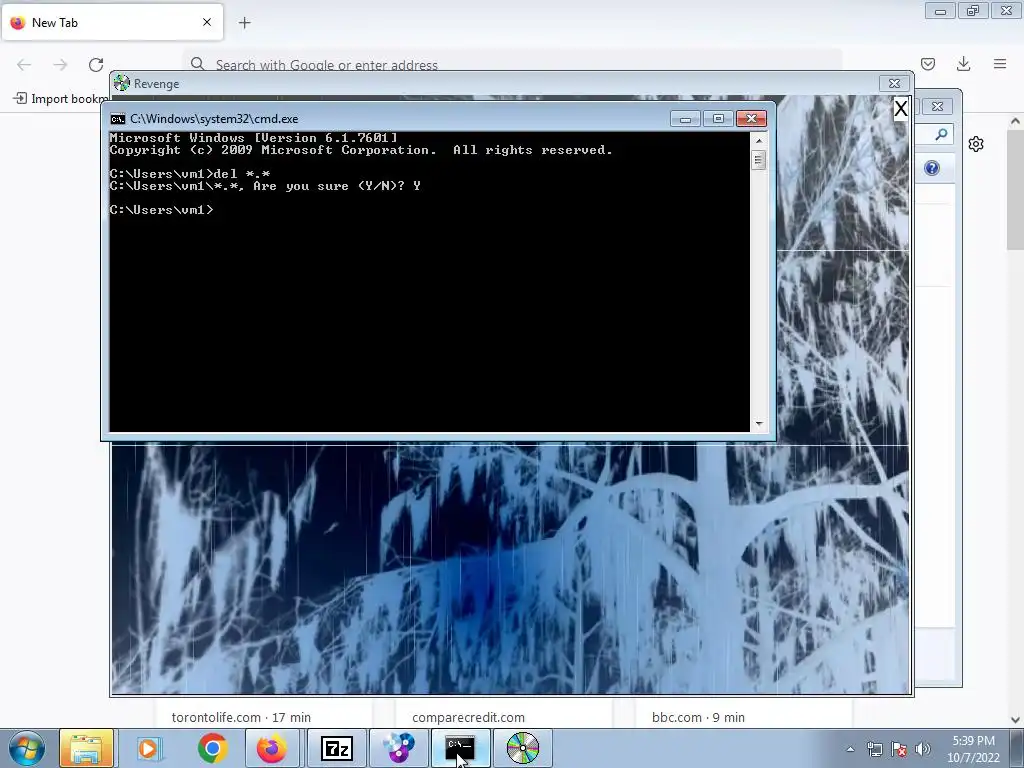Click the 'Are you sure (Y/N)?' line
The image size is (1024, 768).
tap(265, 186)
